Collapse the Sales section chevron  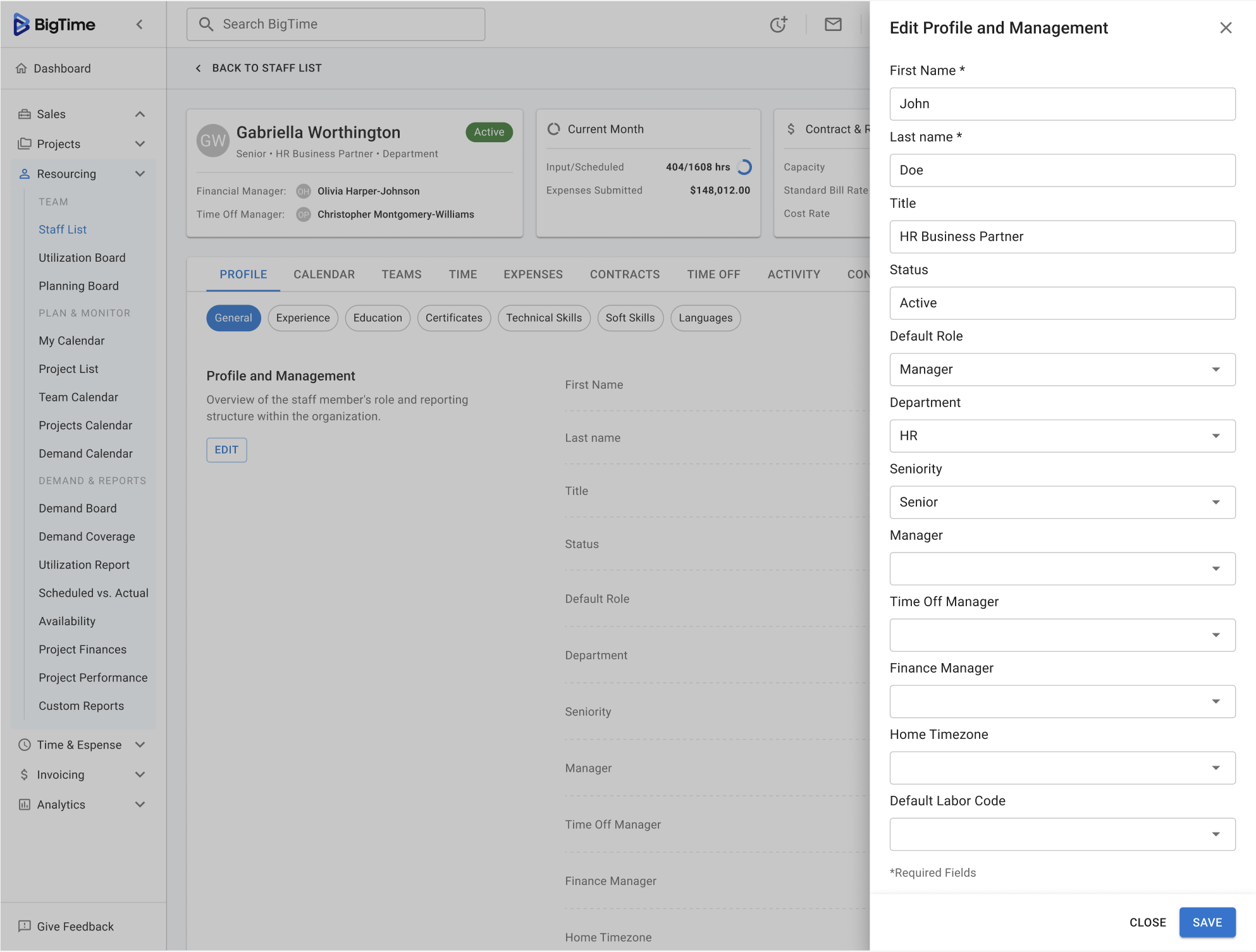click(140, 114)
